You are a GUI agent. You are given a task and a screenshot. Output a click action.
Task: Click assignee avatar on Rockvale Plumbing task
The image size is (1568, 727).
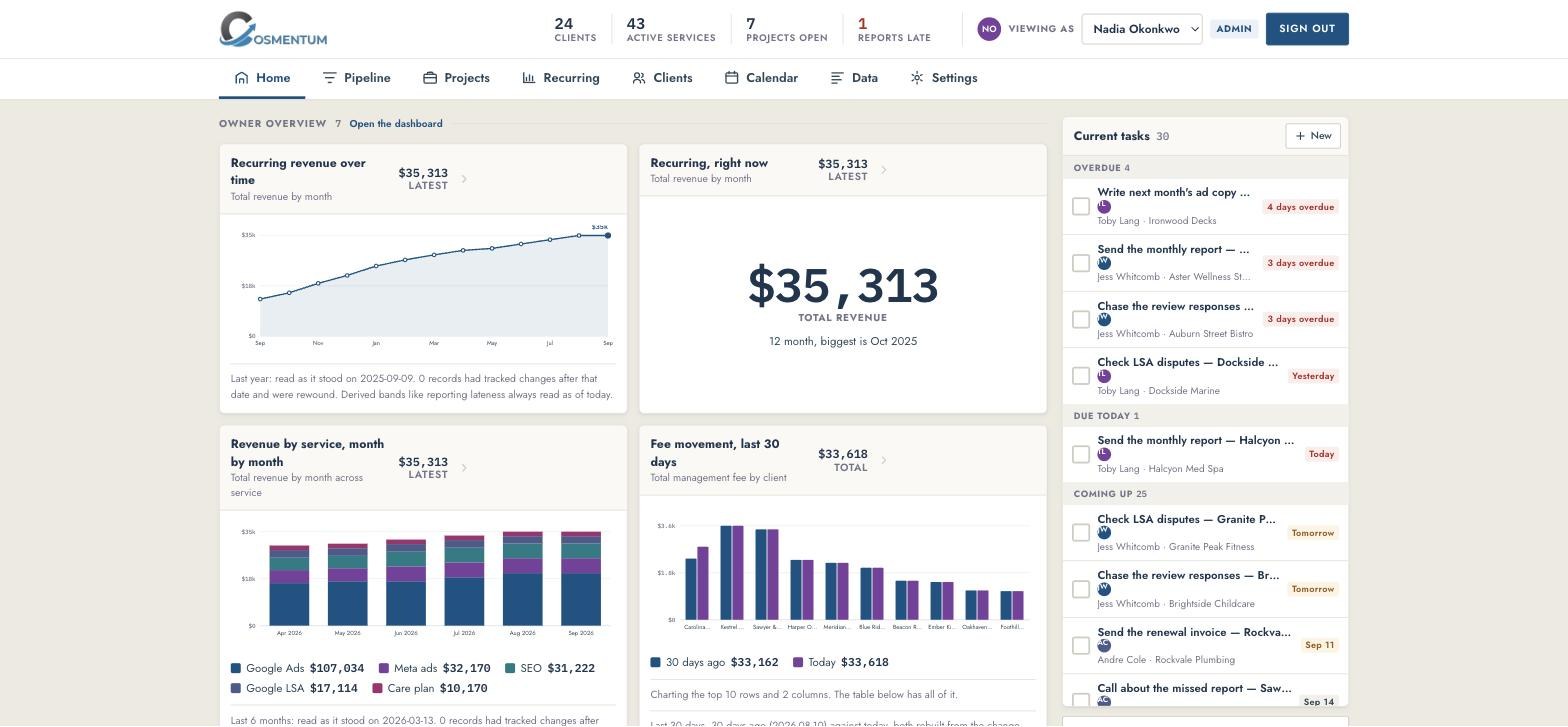[1104, 646]
